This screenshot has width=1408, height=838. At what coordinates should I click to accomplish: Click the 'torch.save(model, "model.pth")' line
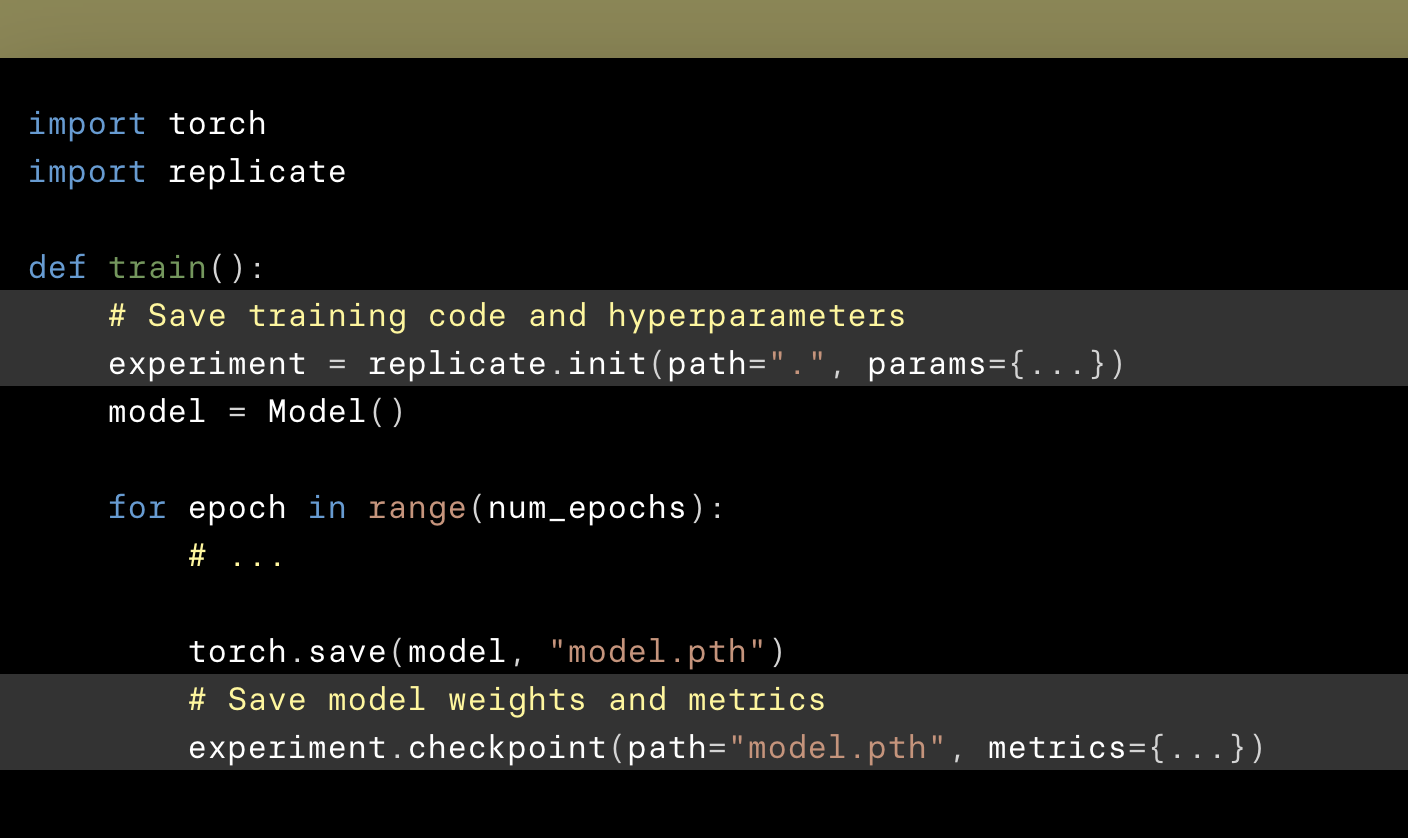pyautogui.click(x=487, y=651)
